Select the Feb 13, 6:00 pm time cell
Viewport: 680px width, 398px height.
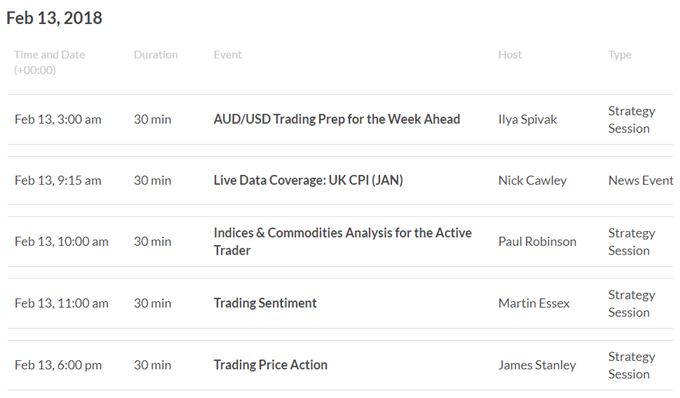pos(58,365)
